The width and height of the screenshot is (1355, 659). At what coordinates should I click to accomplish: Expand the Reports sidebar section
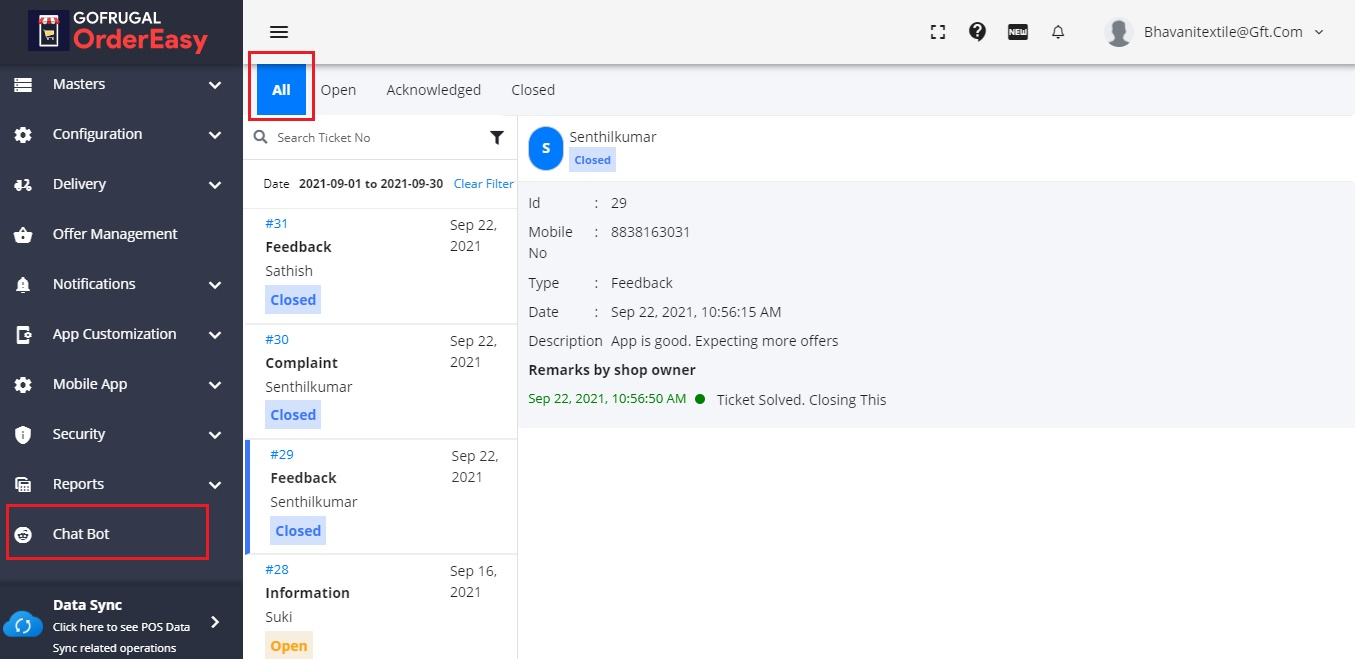118,485
